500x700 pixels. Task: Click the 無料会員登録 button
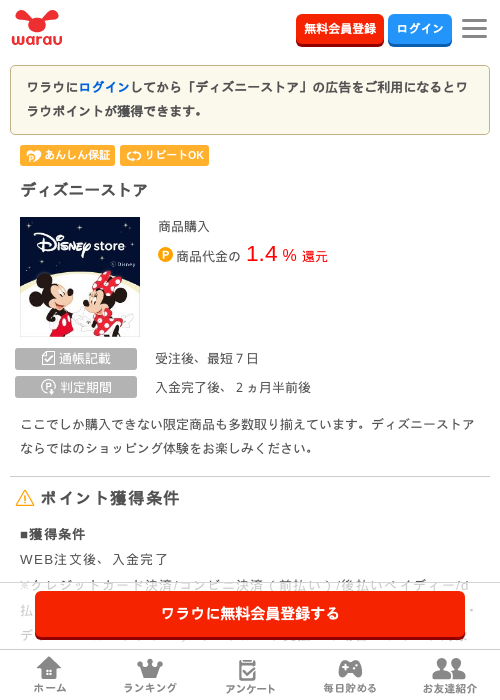pyautogui.click(x=340, y=29)
